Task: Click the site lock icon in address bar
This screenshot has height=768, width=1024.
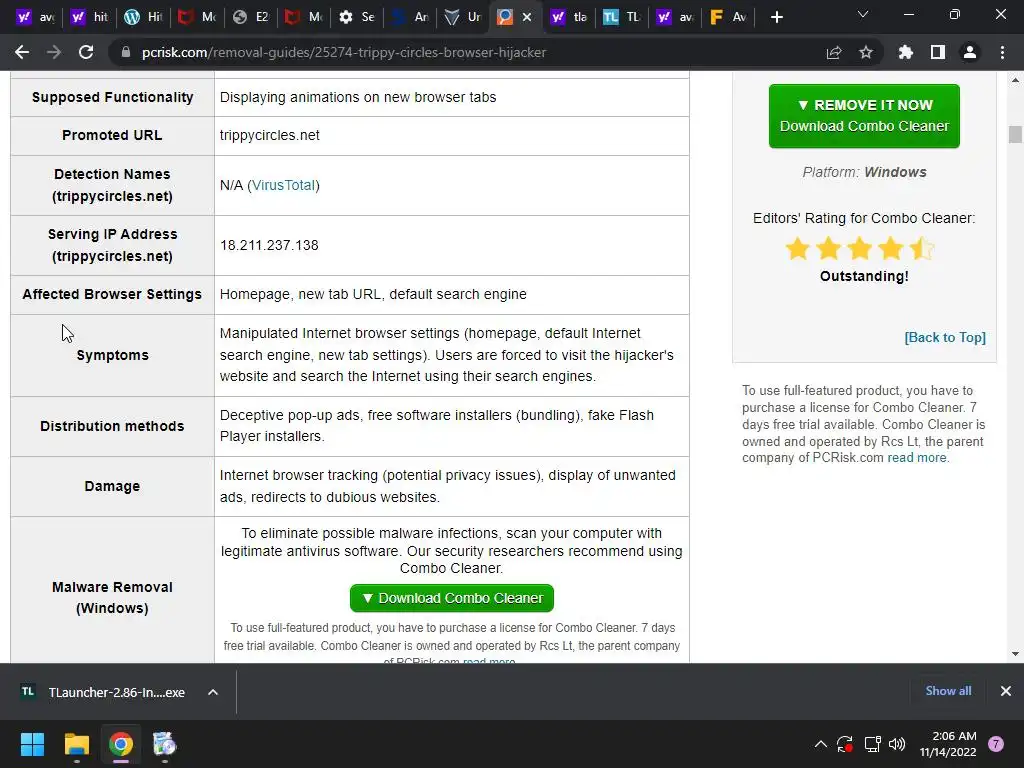Action: pos(126,52)
